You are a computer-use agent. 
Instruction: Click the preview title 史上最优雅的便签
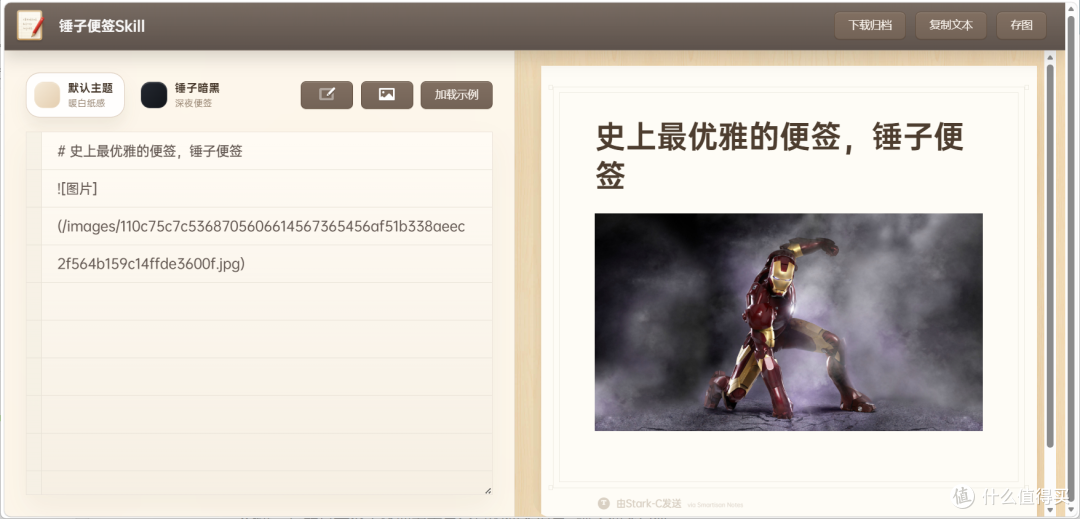click(x=779, y=156)
